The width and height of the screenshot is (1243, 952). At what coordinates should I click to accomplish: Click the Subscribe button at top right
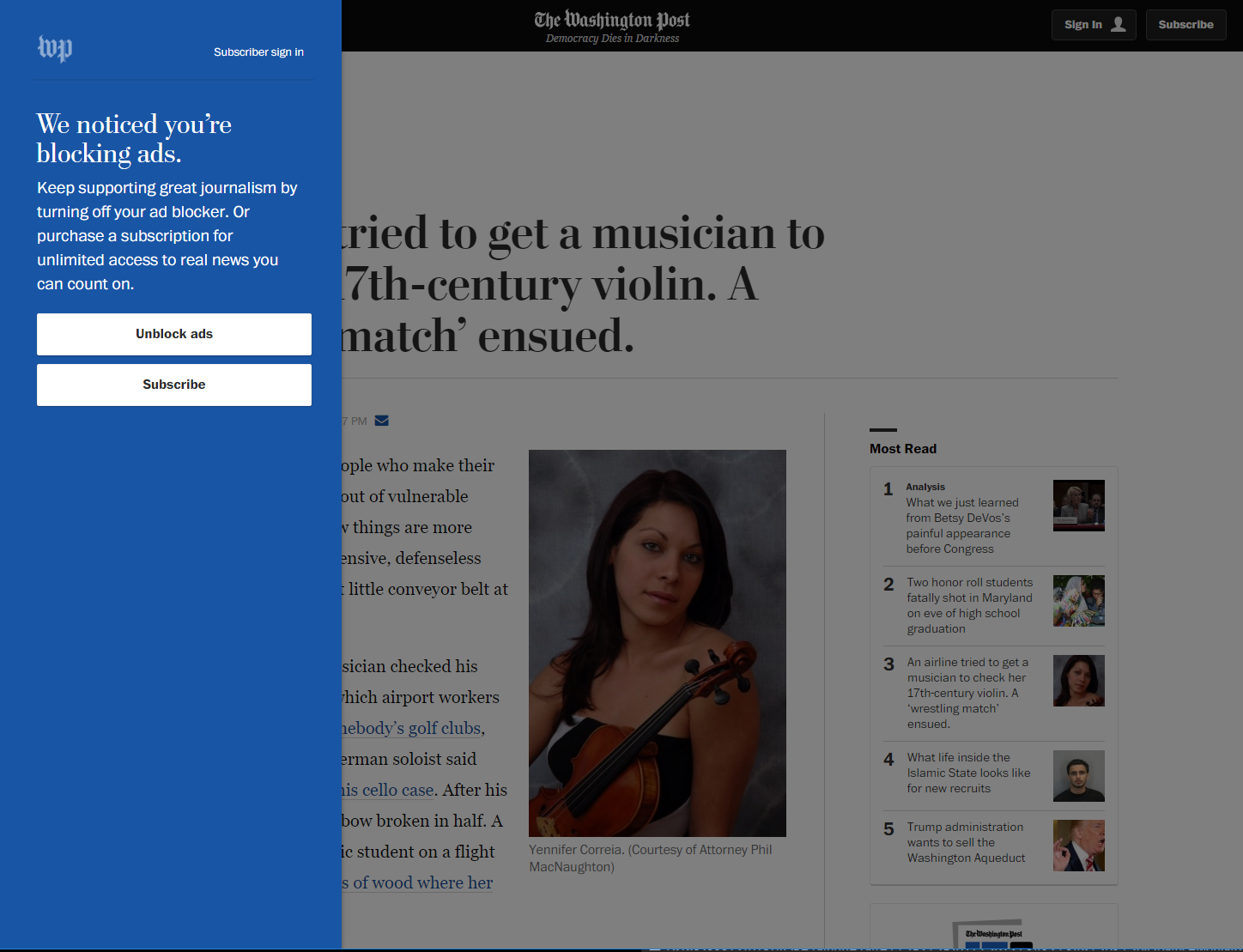[x=1185, y=24]
